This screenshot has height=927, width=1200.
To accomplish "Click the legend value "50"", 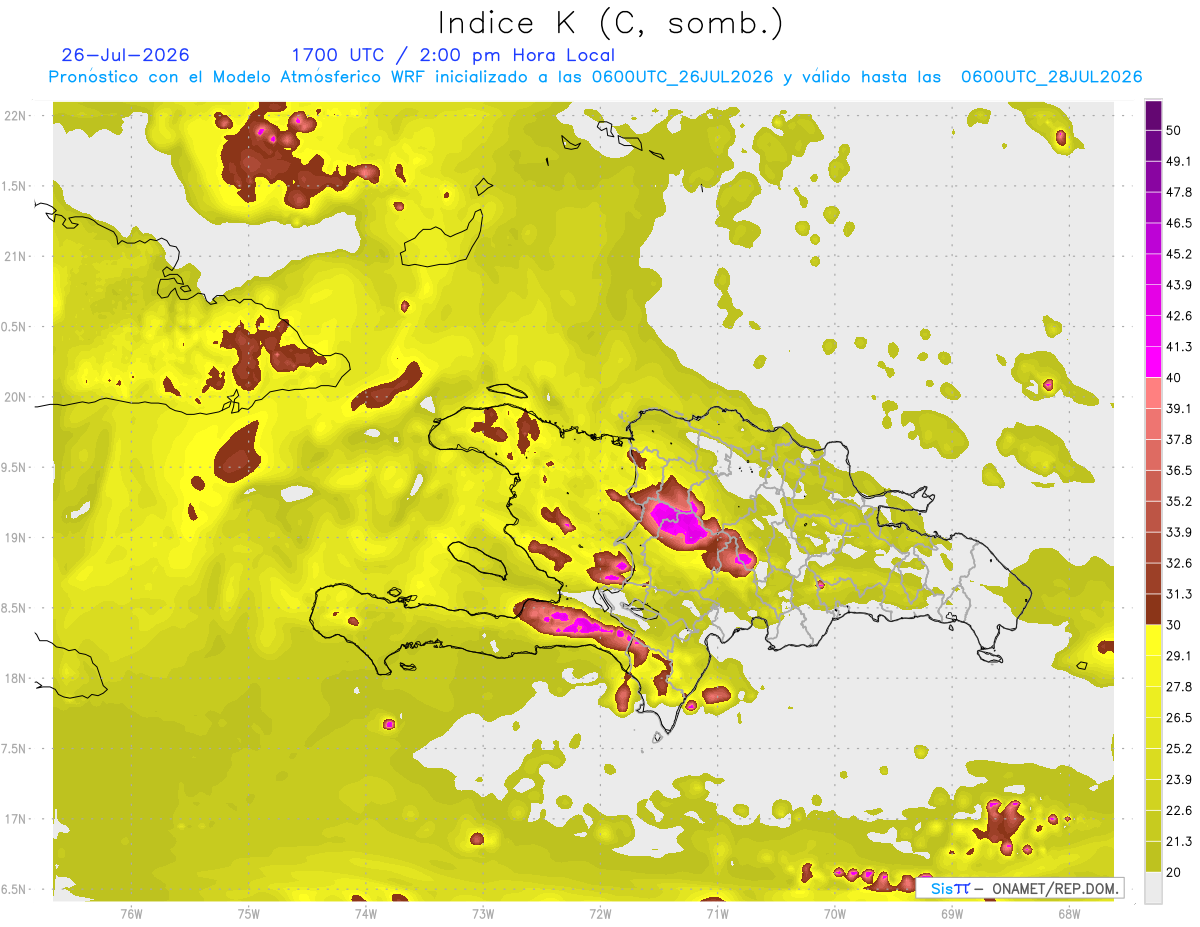I will pyautogui.click(x=1175, y=130).
